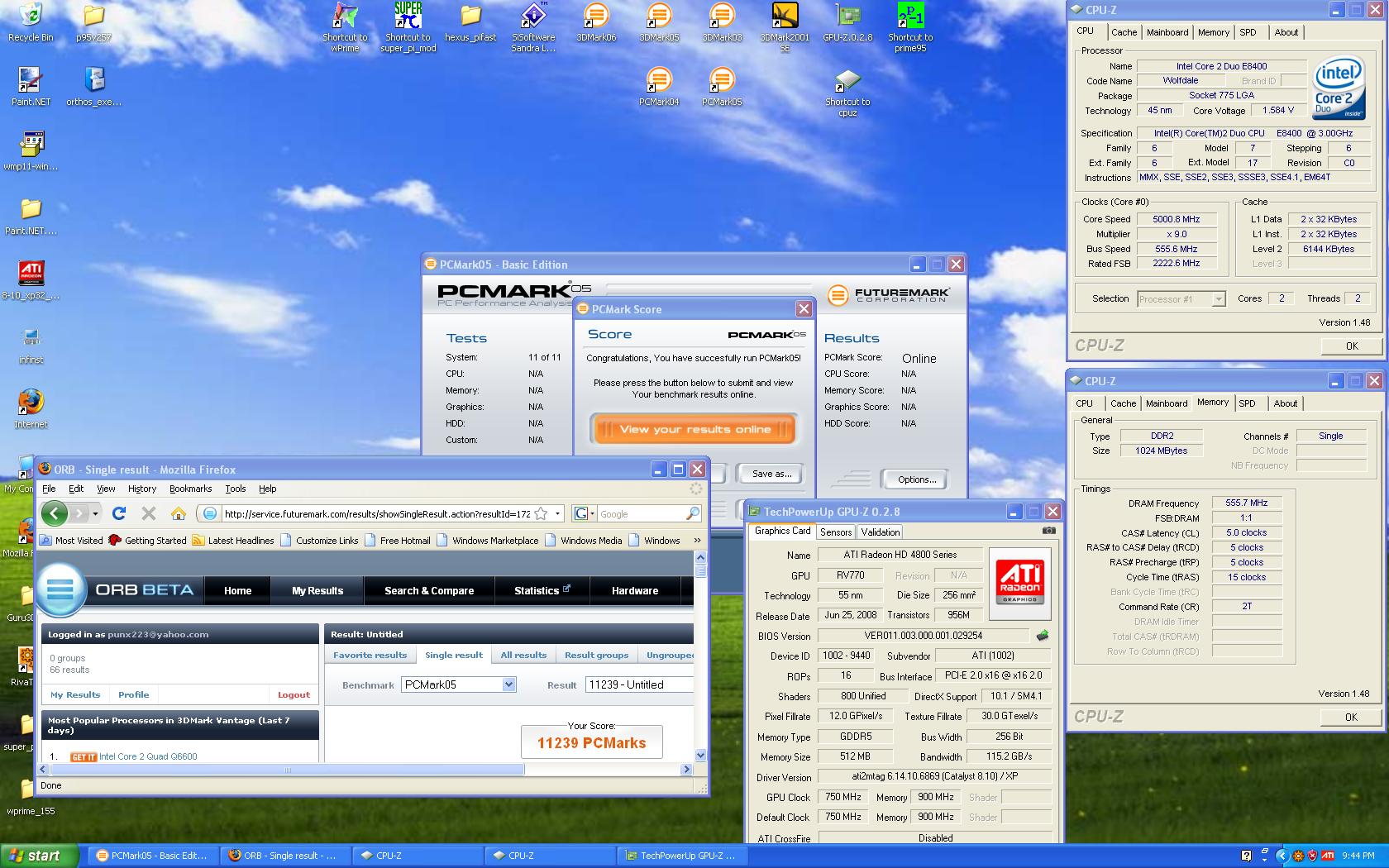Select the All results tab on ORB
The image size is (1389, 868).
[x=523, y=655]
